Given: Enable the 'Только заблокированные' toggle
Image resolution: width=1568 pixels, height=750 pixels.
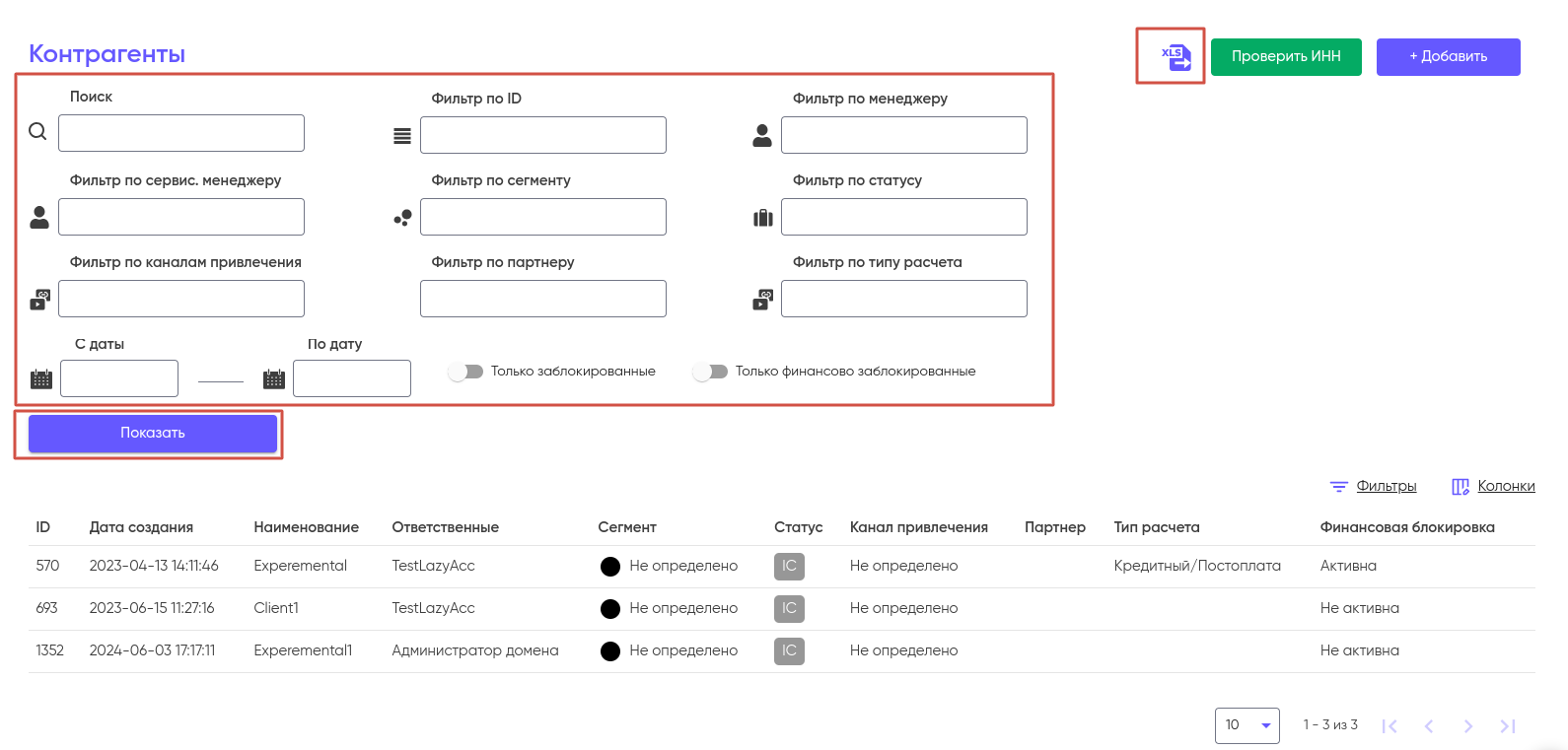Looking at the screenshot, I should coord(465,372).
